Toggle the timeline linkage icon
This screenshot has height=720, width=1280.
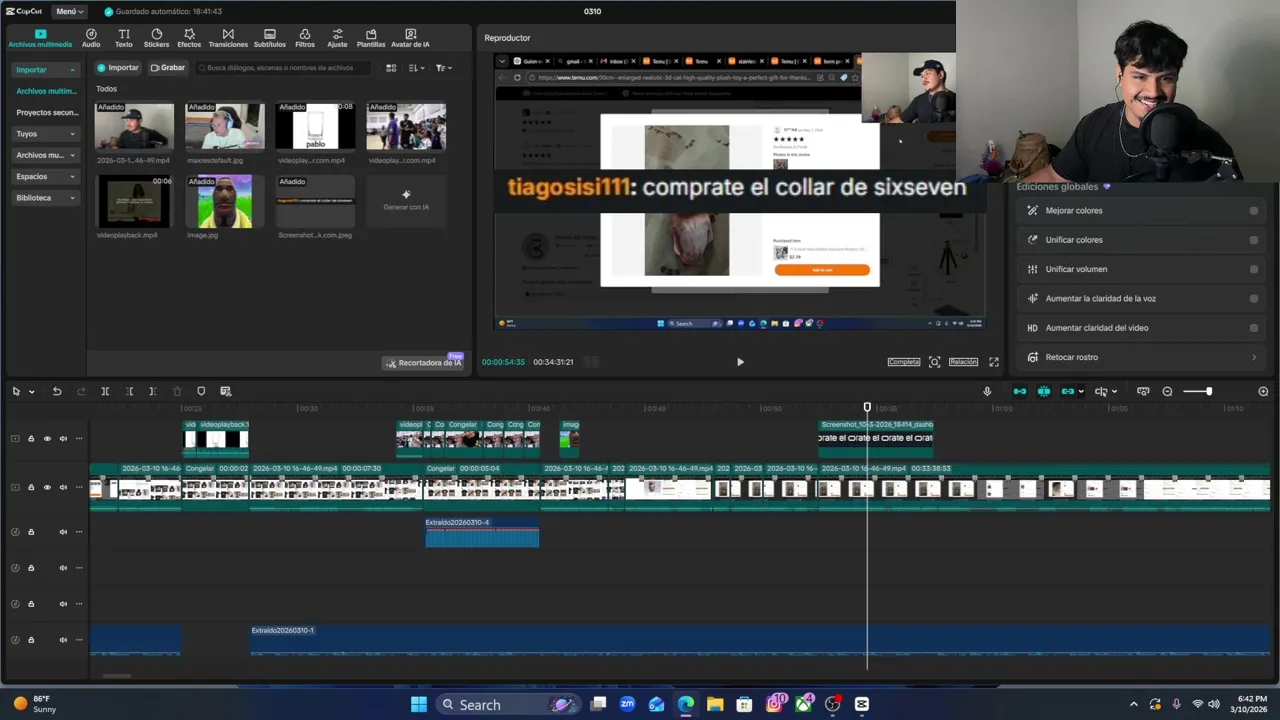[x=1068, y=392]
